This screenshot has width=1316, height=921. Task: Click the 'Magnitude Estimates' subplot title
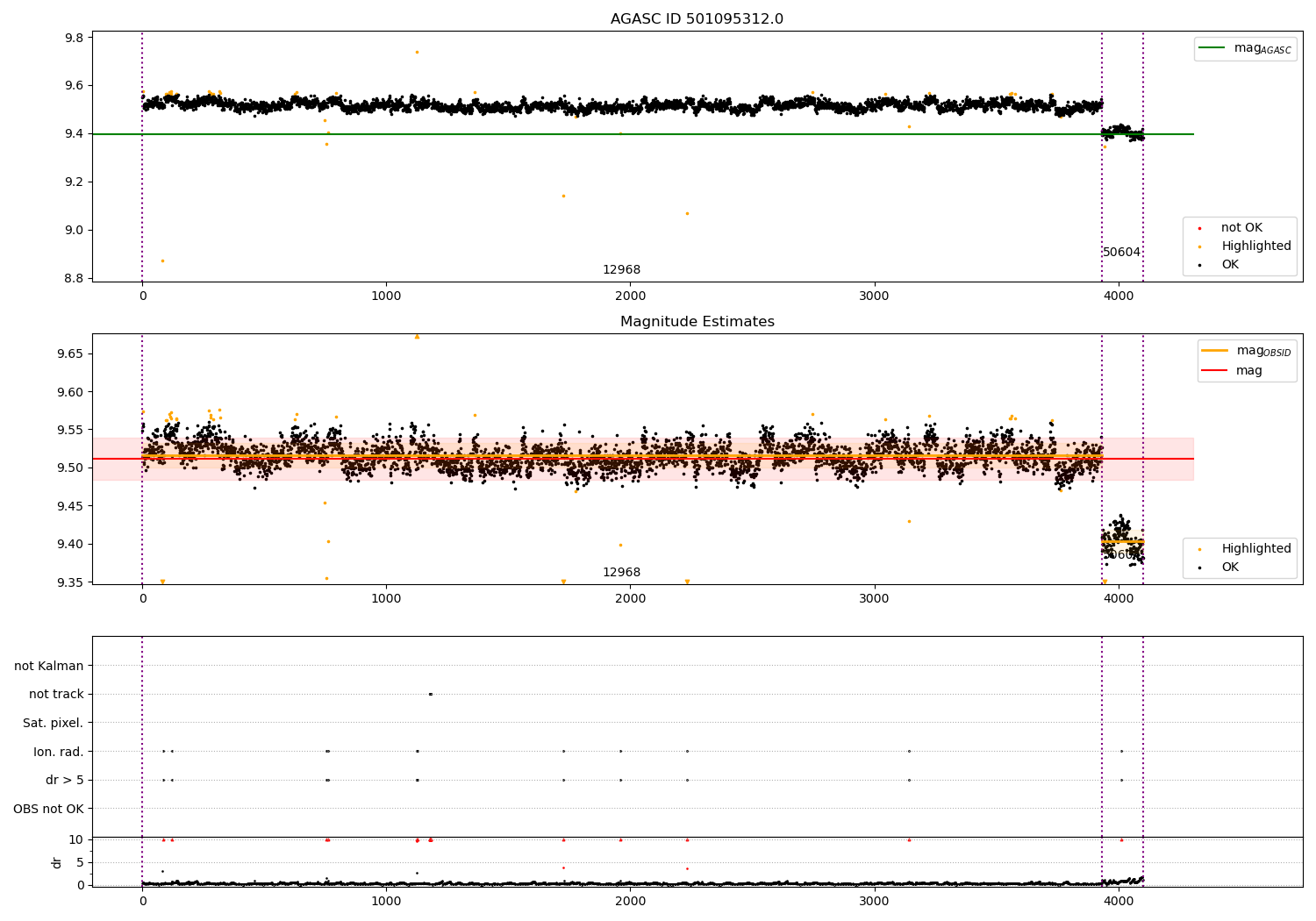(697, 322)
